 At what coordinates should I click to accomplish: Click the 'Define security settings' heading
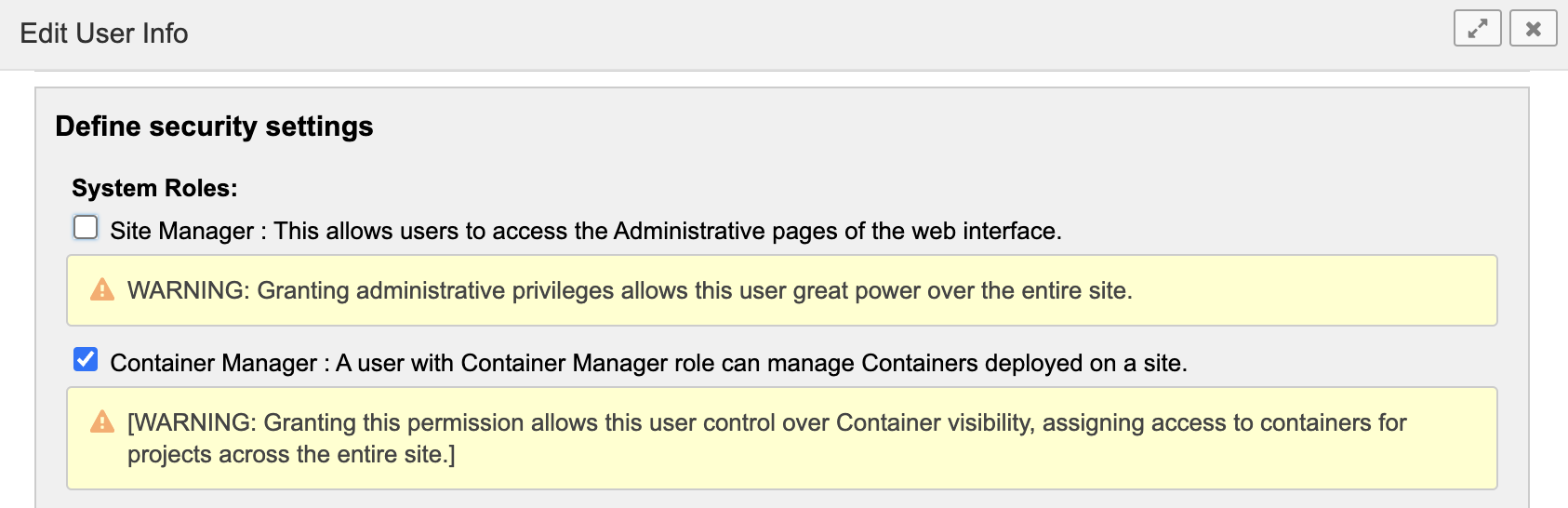tap(214, 127)
